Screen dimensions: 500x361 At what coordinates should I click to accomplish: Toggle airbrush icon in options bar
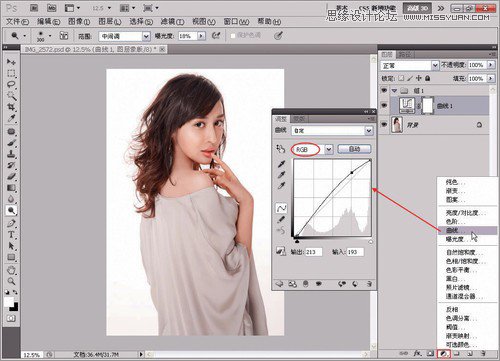[216, 35]
